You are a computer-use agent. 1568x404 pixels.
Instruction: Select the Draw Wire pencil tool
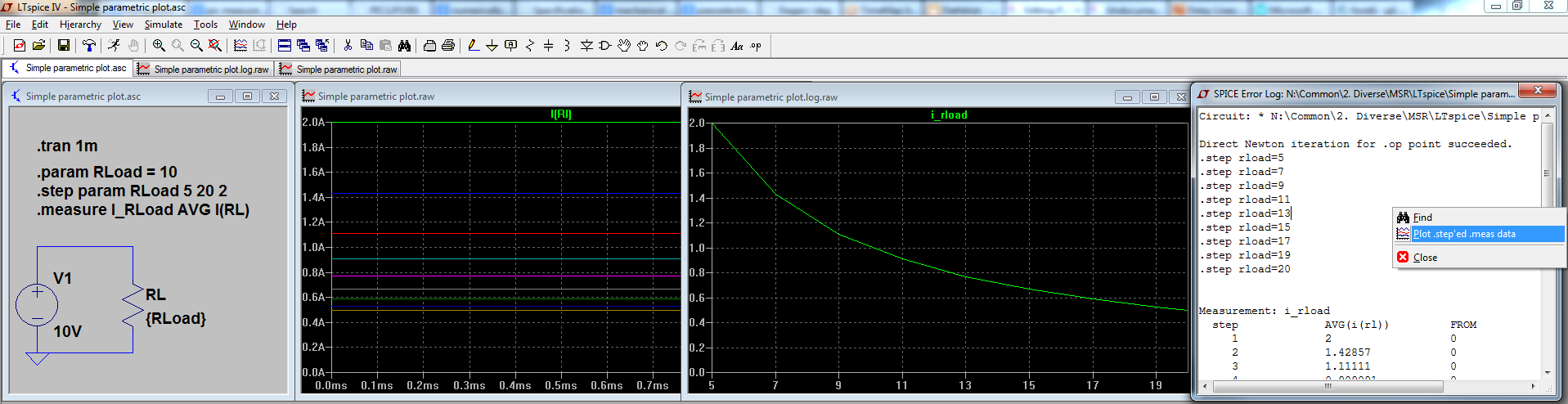coord(473,46)
